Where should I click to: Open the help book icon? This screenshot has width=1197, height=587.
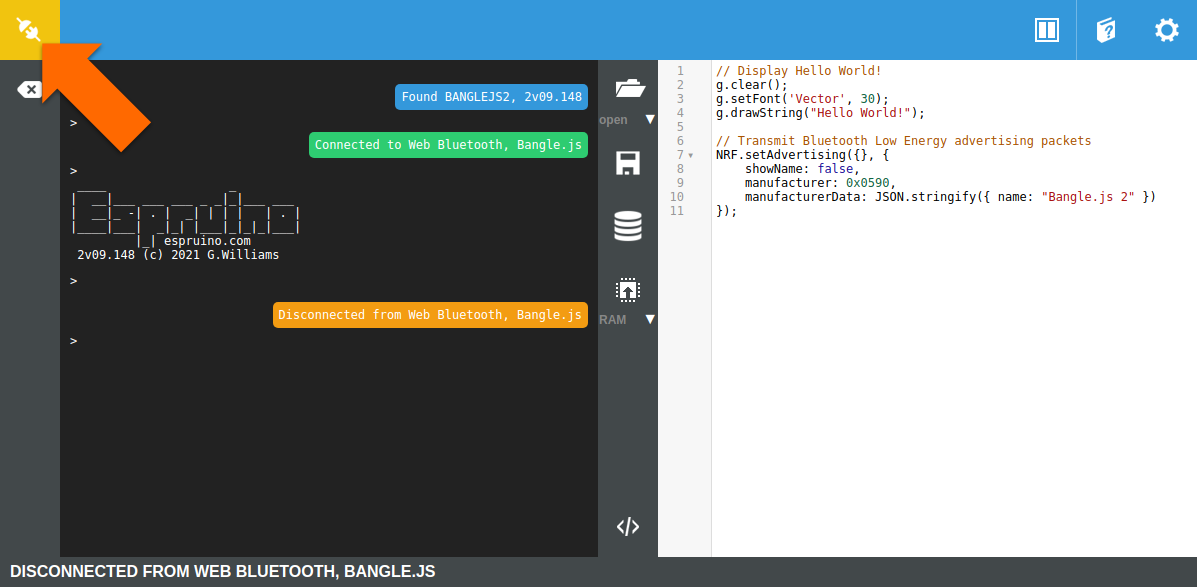[1105, 30]
